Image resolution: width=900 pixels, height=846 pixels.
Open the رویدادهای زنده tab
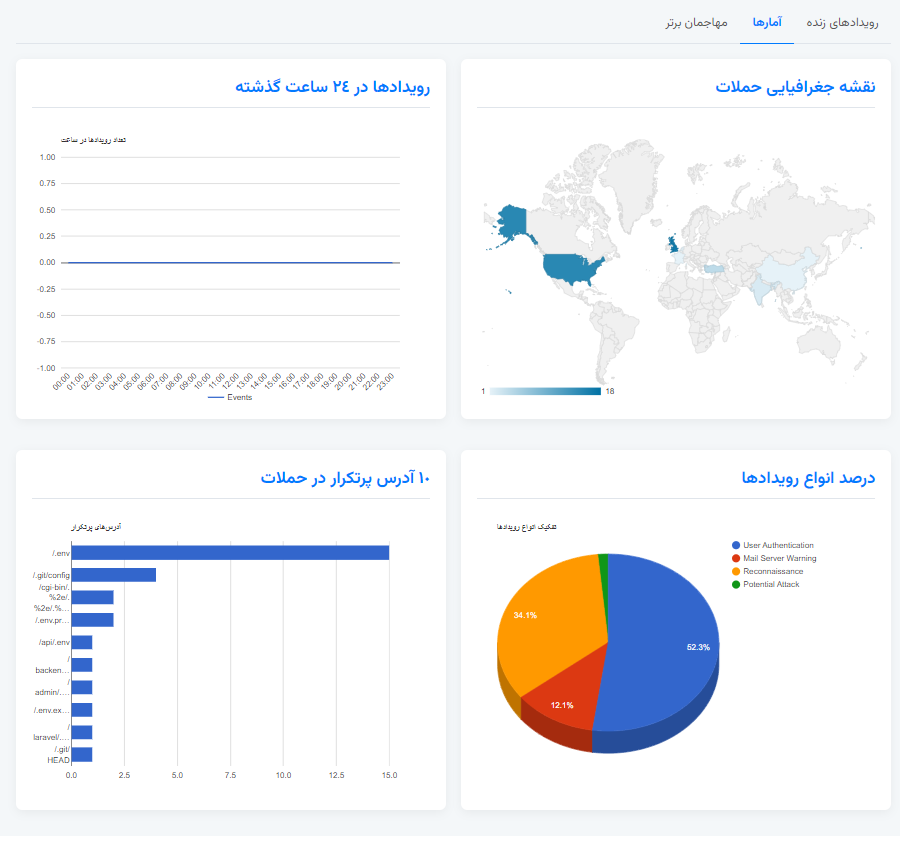[842, 22]
